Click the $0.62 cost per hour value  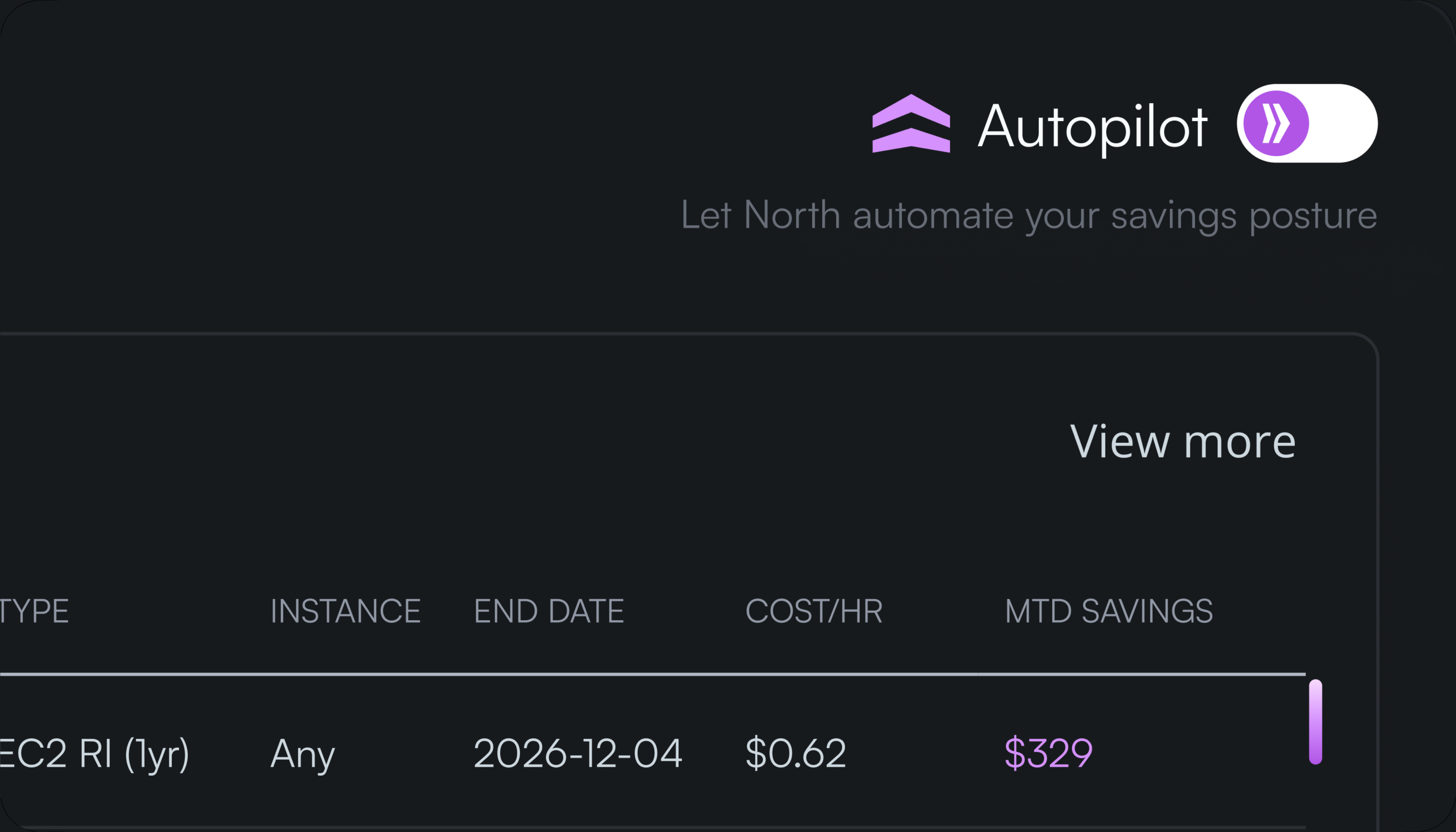[795, 753]
